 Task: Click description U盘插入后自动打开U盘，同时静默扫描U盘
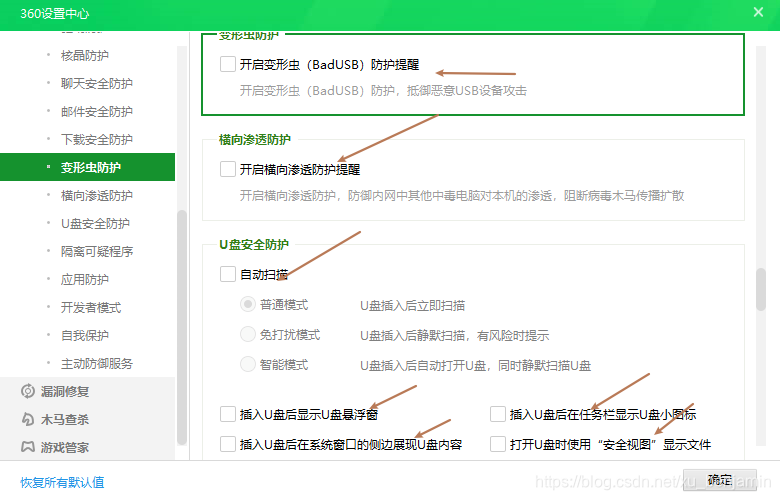pos(476,365)
